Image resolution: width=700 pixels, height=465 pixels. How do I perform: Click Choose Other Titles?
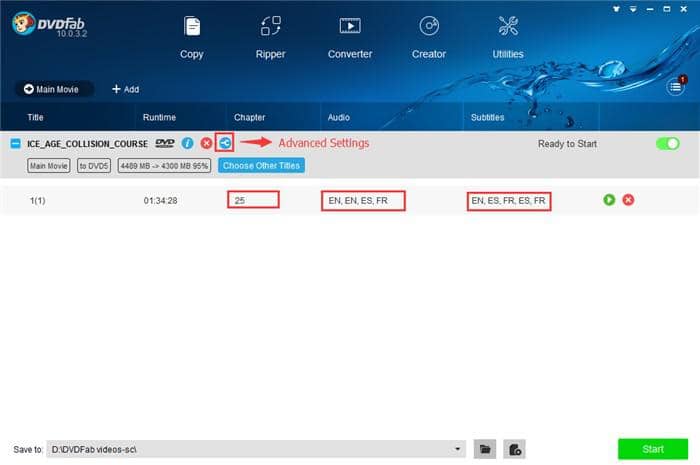point(262,166)
